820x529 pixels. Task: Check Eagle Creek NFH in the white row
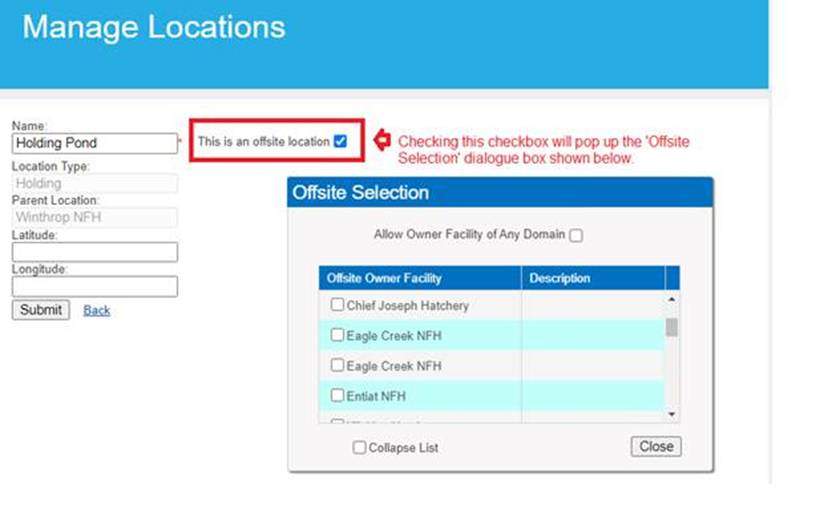pos(338,366)
